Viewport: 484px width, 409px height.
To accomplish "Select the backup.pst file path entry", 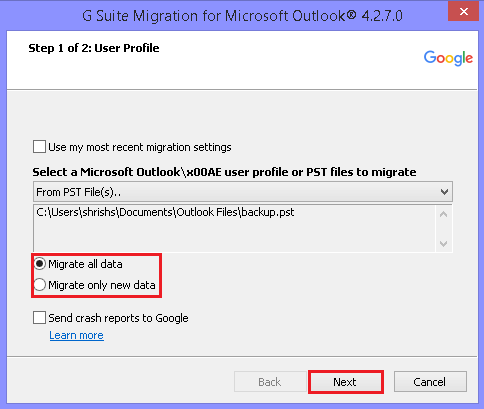I will (165, 212).
